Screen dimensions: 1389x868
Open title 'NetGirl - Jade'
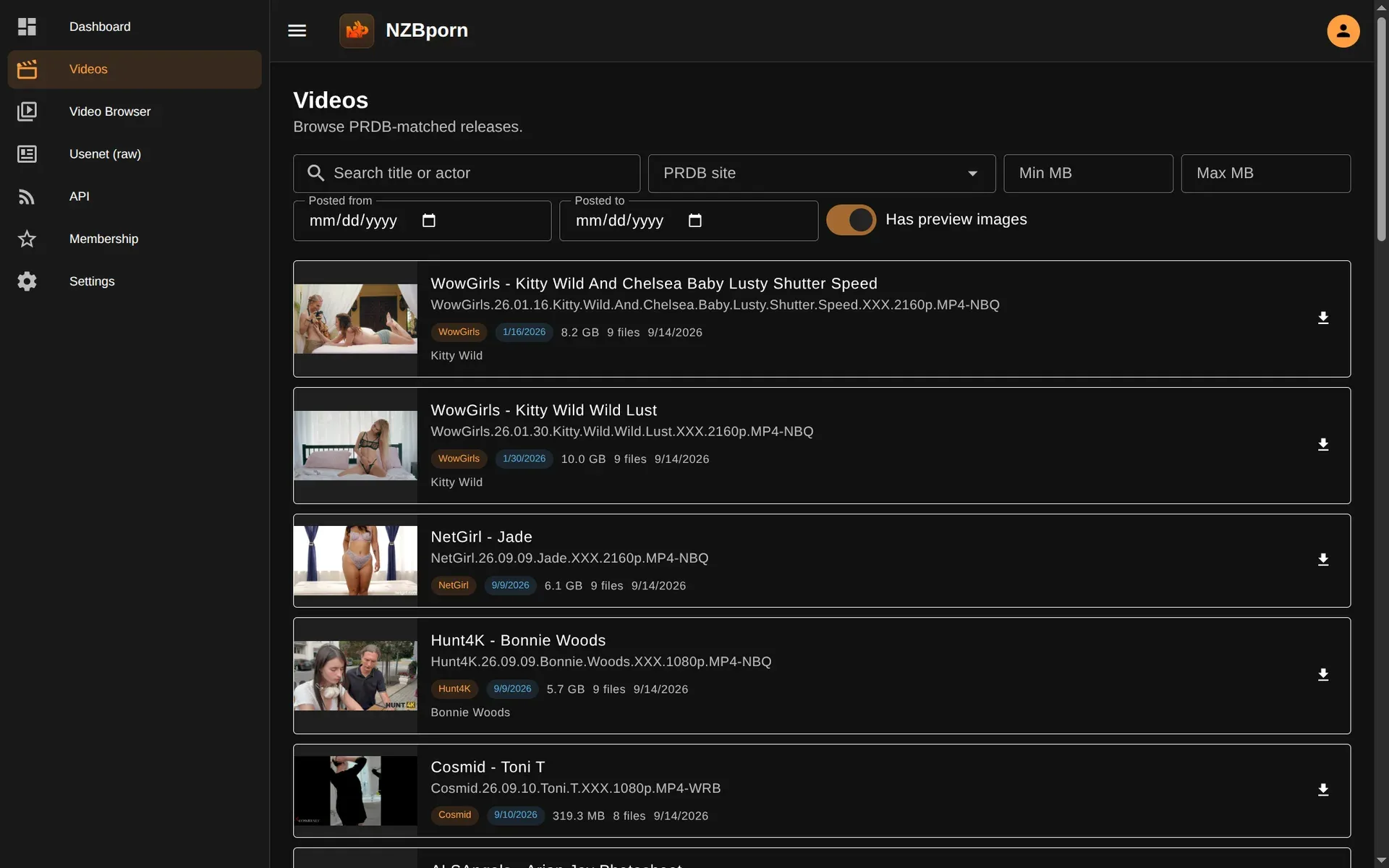point(481,537)
